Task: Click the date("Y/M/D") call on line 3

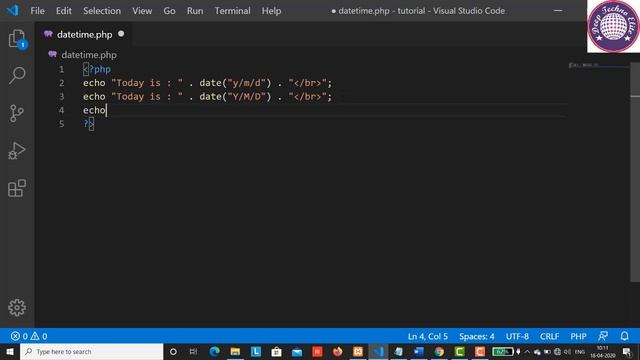Action: (x=235, y=97)
